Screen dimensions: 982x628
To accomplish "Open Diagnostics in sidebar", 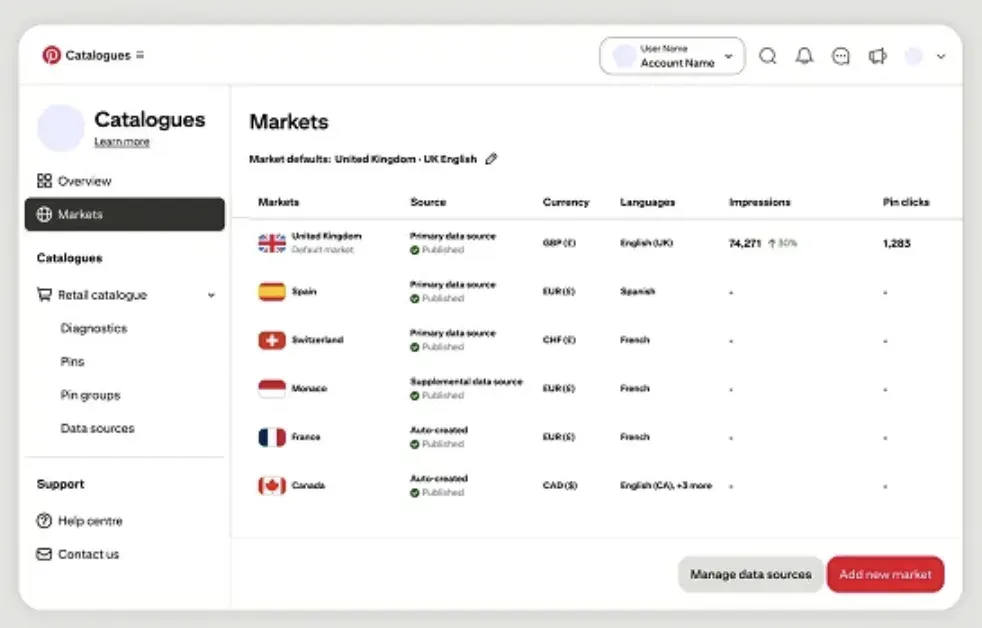I will tap(94, 328).
